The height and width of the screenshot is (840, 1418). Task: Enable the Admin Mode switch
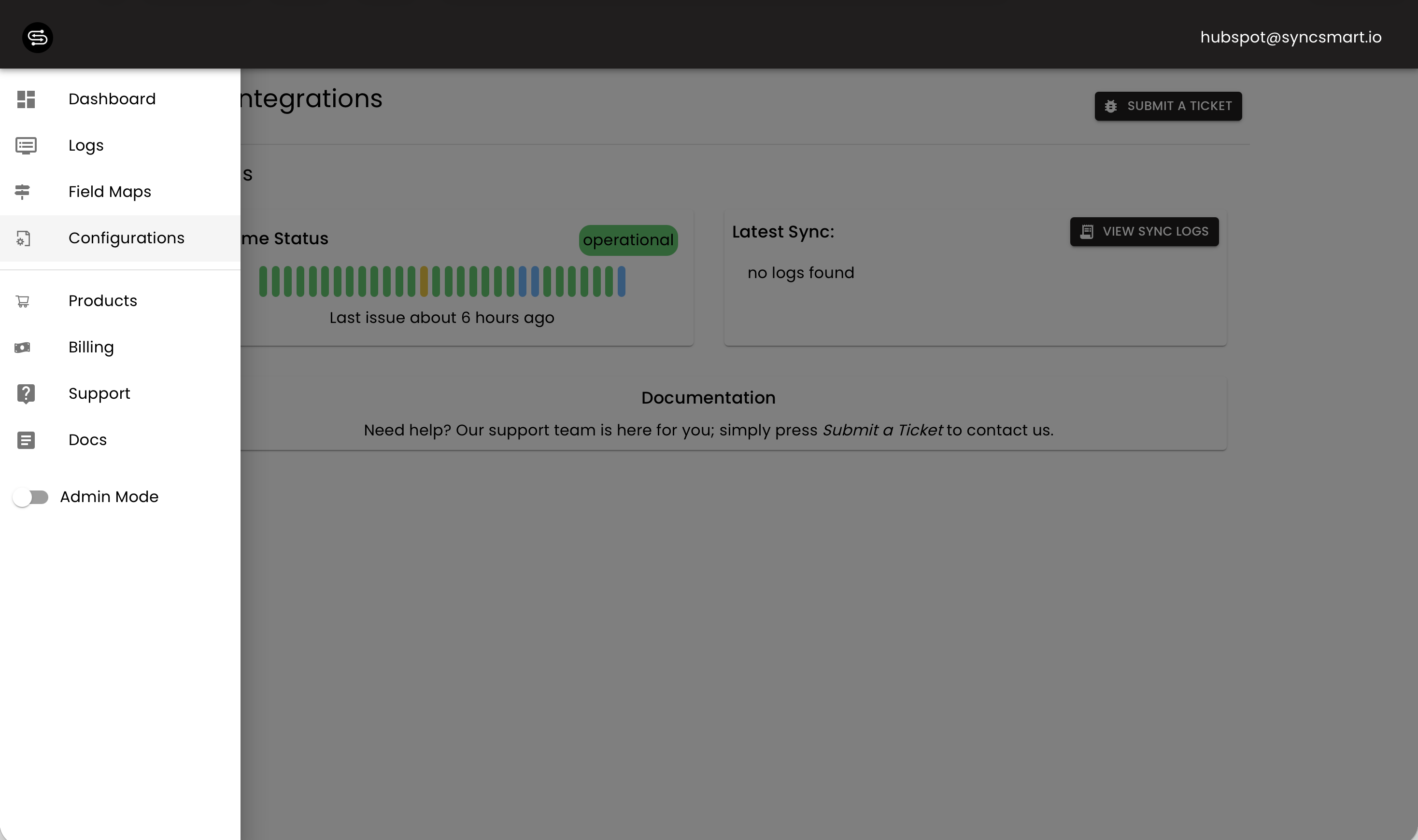(x=30, y=497)
